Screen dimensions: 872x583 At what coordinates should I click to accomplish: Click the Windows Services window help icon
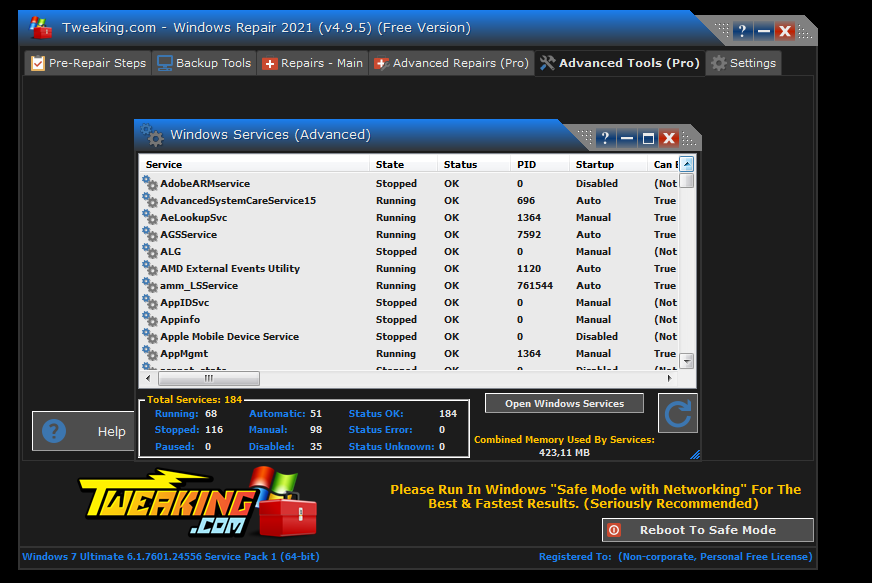click(605, 138)
